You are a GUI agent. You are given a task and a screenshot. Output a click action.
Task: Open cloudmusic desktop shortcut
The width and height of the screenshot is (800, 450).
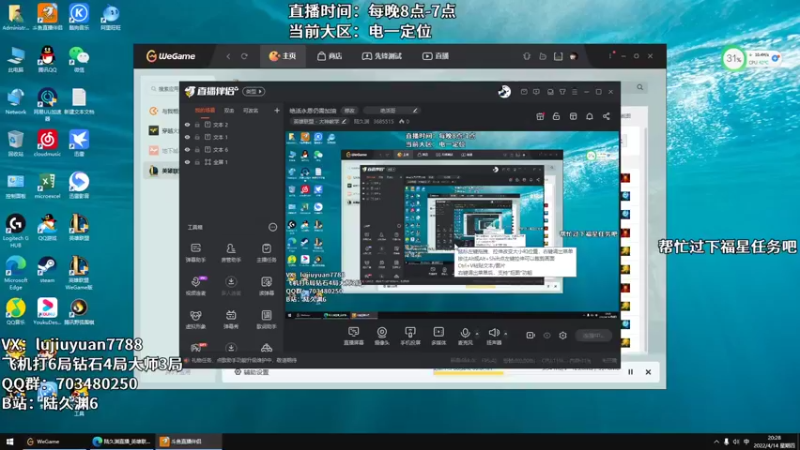coord(47,143)
